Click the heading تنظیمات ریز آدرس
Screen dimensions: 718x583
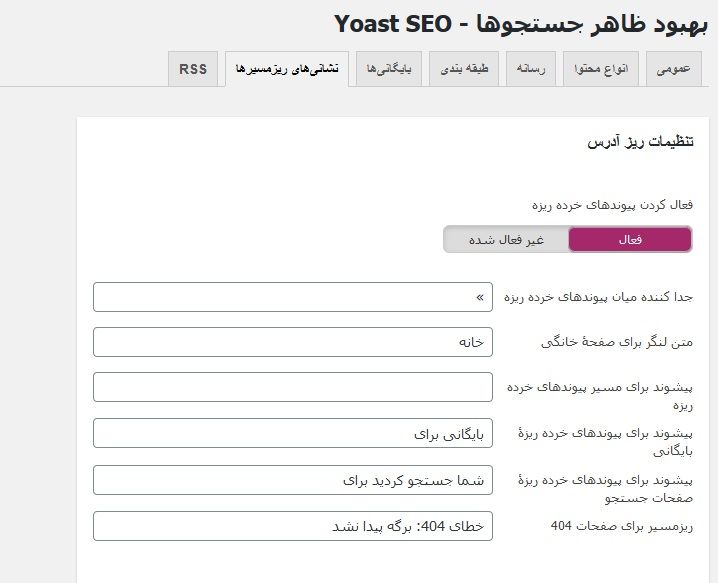(x=640, y=142)
